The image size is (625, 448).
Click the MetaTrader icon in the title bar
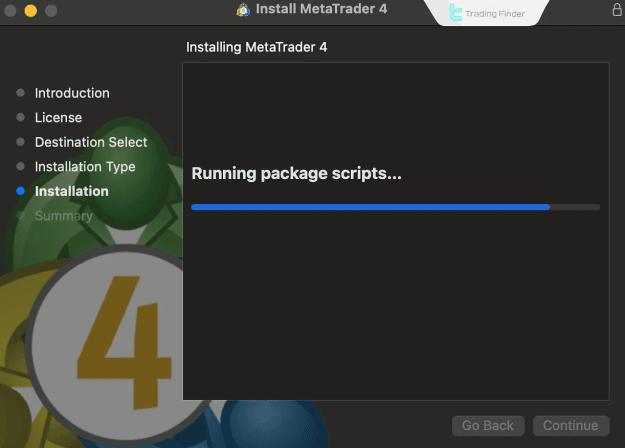coord(243,10)
